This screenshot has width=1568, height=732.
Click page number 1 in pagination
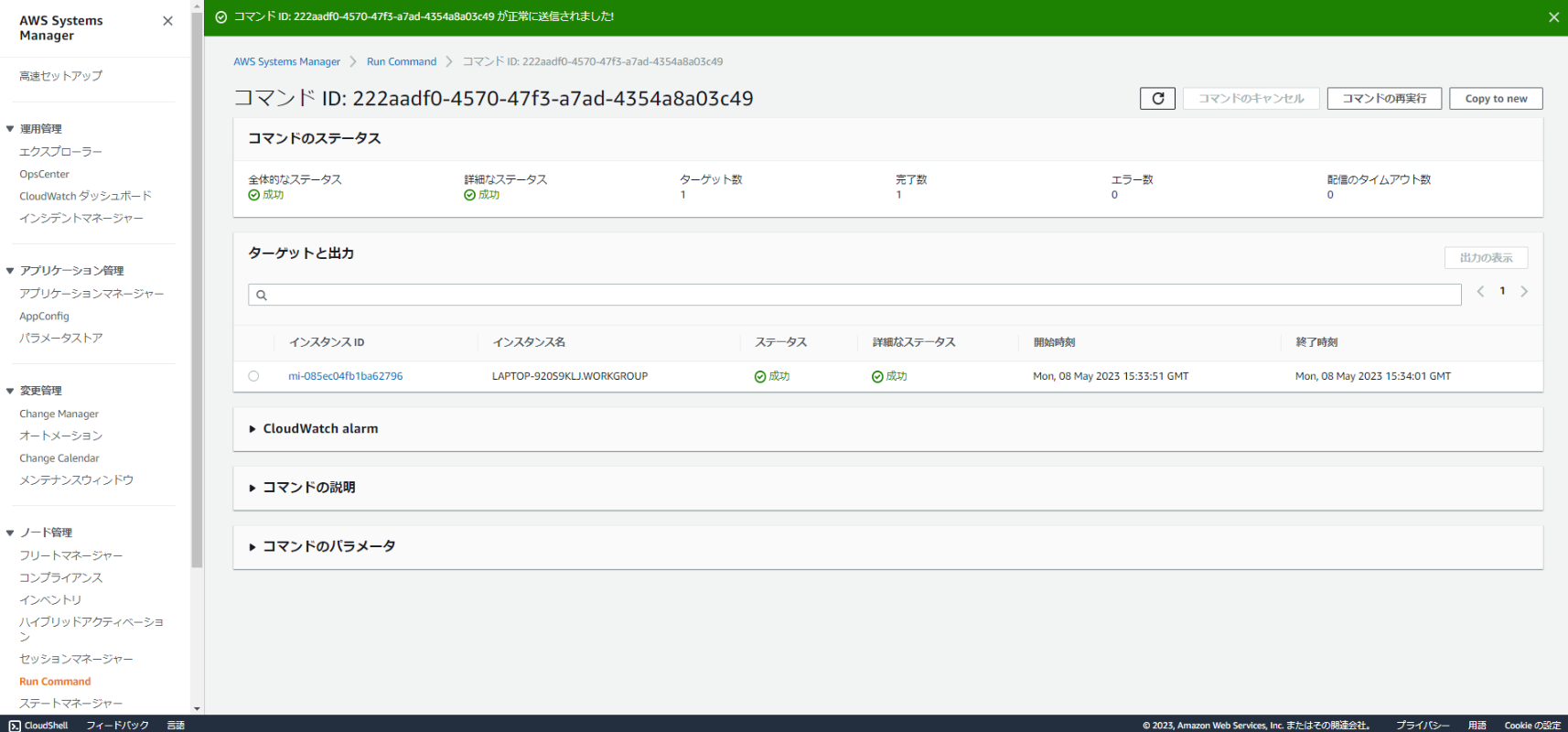1502,291
